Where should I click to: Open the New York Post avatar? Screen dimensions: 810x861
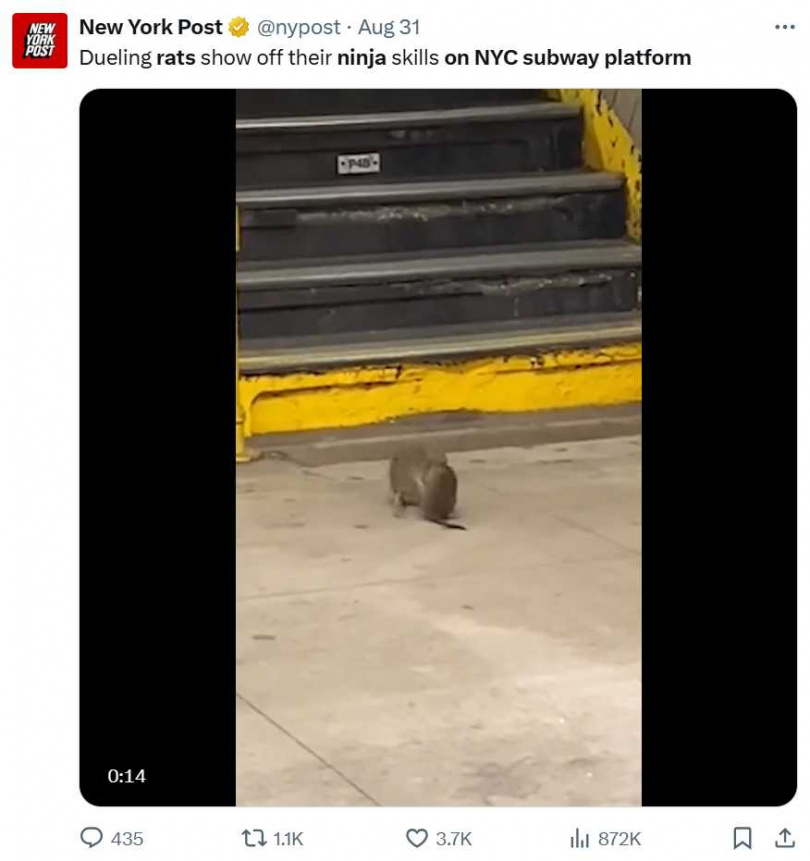40,41
